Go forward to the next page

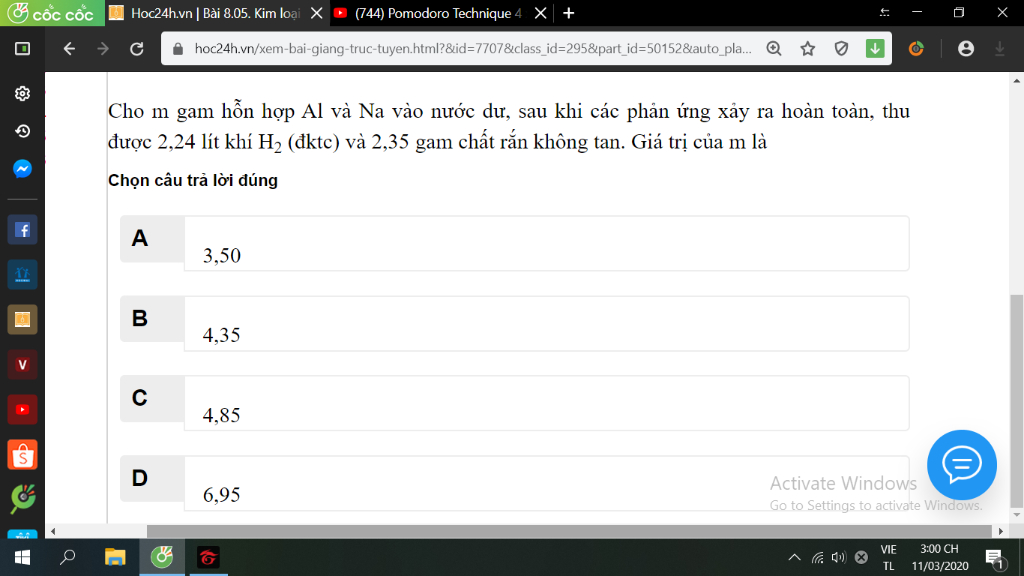coord(103,48)
